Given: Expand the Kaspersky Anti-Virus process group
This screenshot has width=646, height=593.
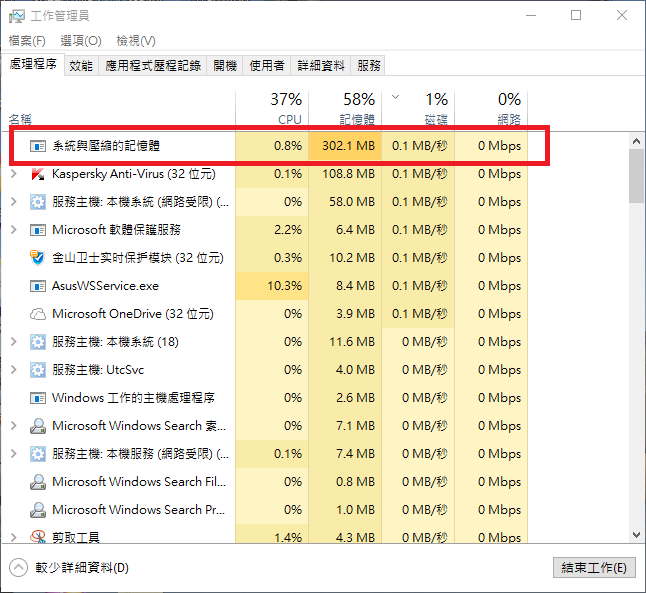Looking at the screenshot, I should (14, 174).
